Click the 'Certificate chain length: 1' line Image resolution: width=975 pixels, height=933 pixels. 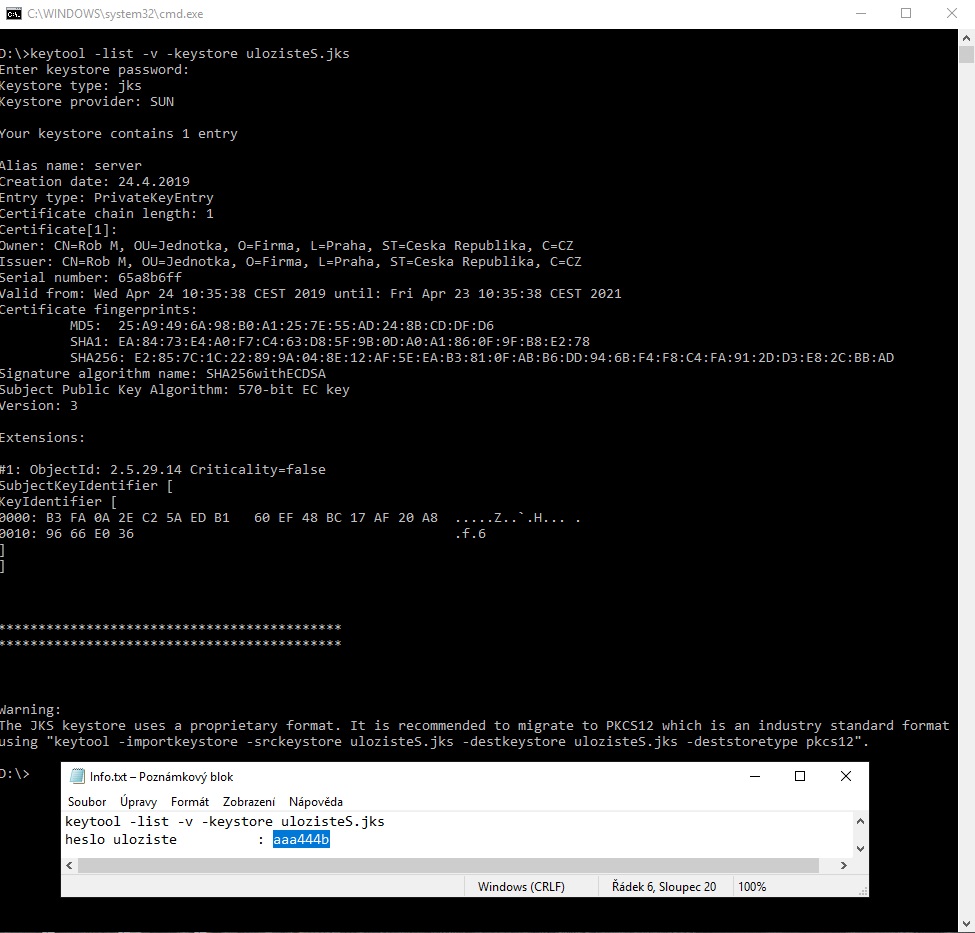[106, 213]
